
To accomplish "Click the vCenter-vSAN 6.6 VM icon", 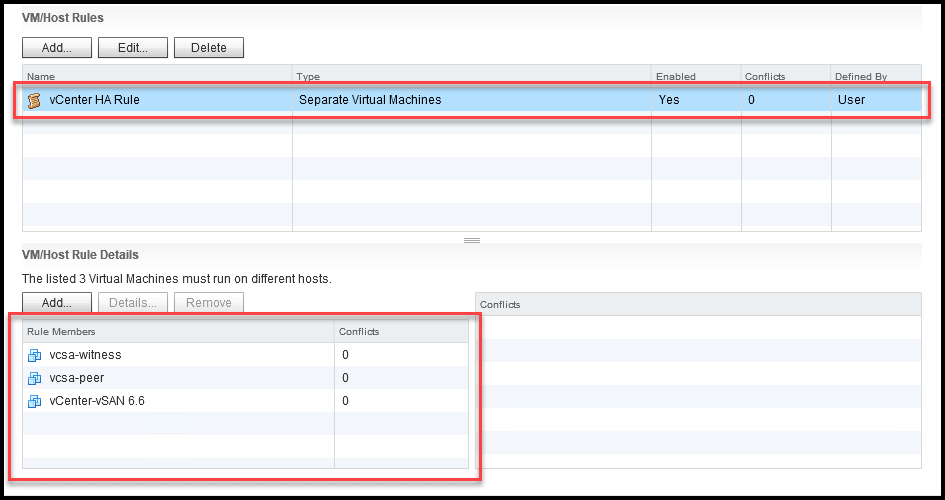I will click(x=34, y=401).
